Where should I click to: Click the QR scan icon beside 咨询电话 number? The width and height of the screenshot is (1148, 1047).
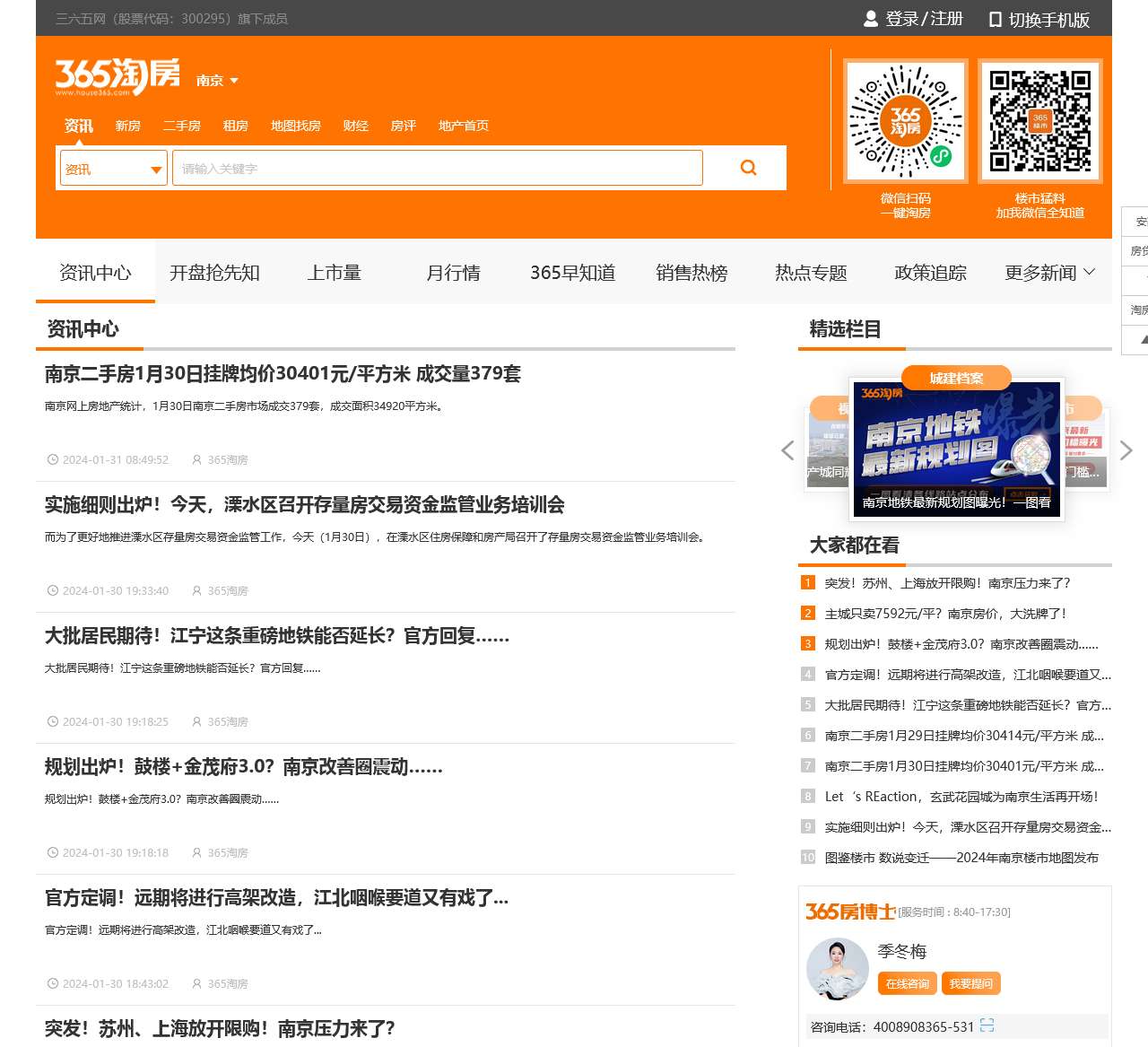pyautogui.click(x=987, y=1025)
